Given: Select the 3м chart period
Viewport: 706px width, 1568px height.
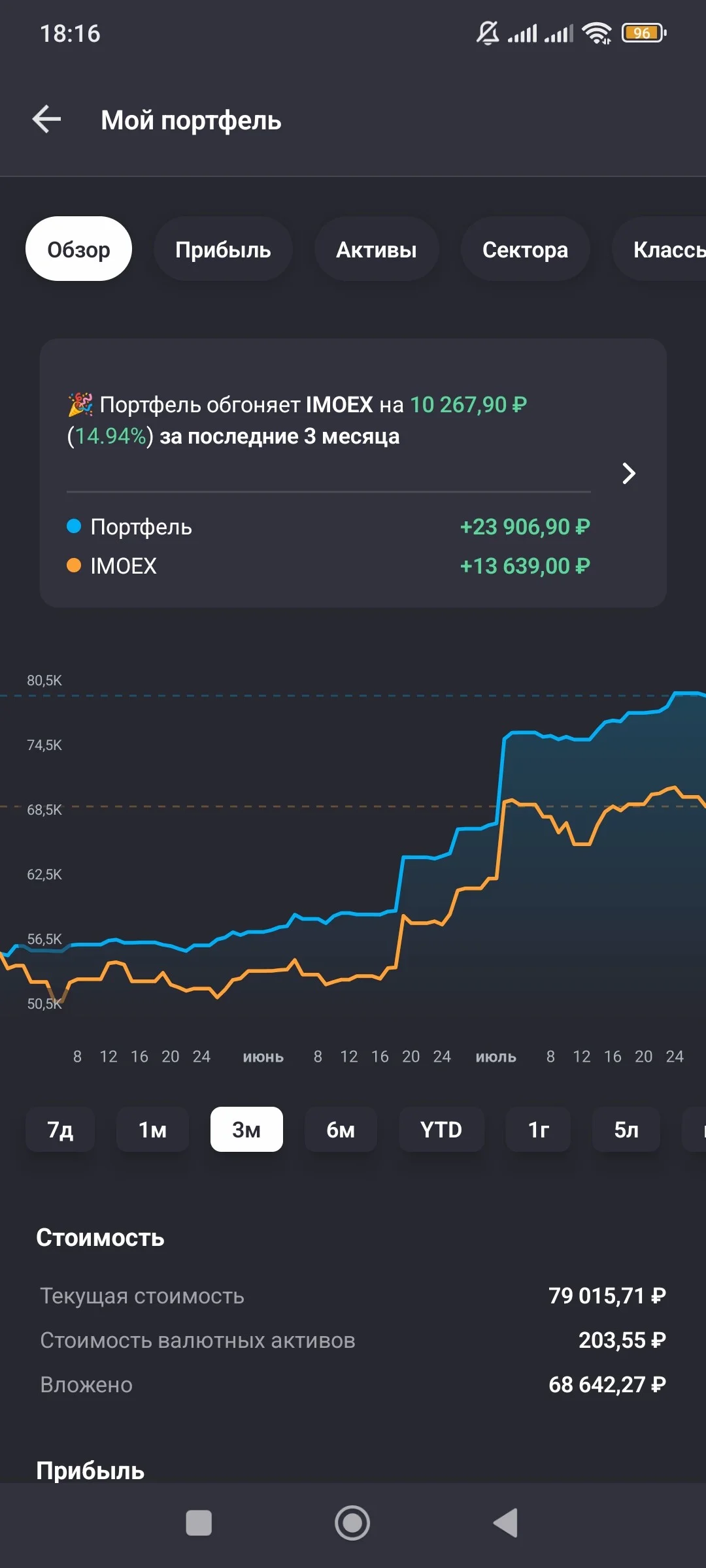Looking at the screenshot, I should (x=246, y=1130).
